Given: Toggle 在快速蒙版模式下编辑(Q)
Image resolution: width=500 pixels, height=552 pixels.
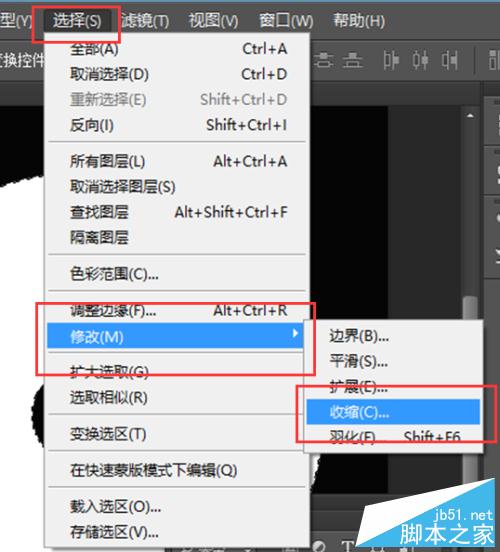Looking at the screenshot, I should pyautogui.click(x=178, y=470).
